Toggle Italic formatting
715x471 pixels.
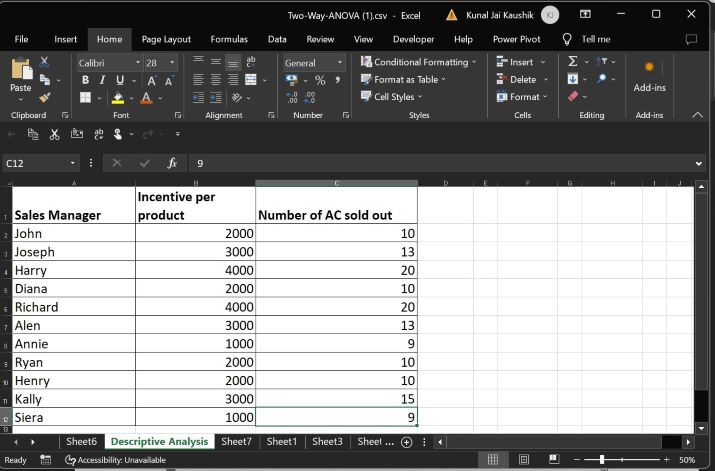point(103,80)
